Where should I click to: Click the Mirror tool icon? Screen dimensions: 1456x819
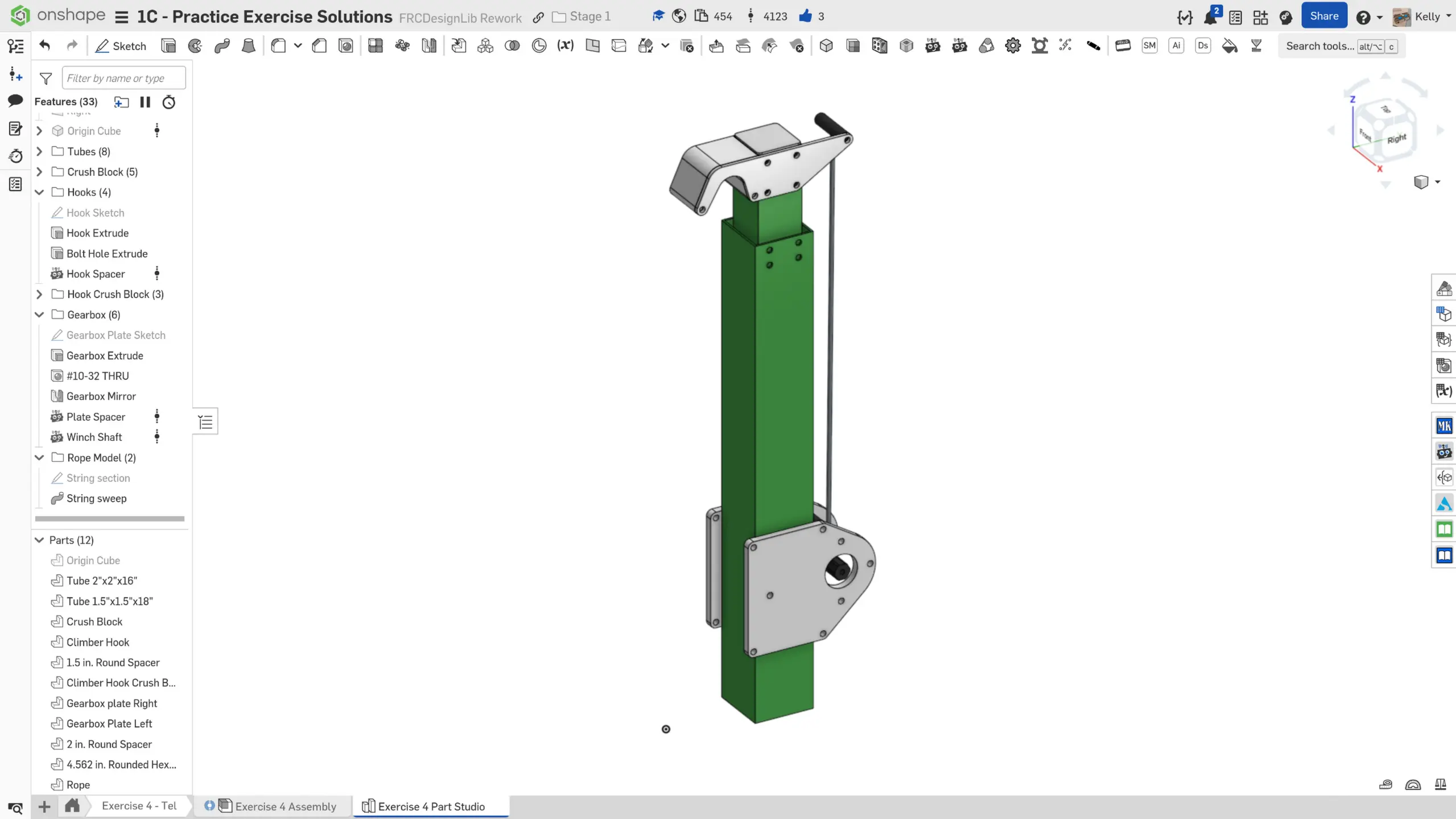click(x=429, y=46)
